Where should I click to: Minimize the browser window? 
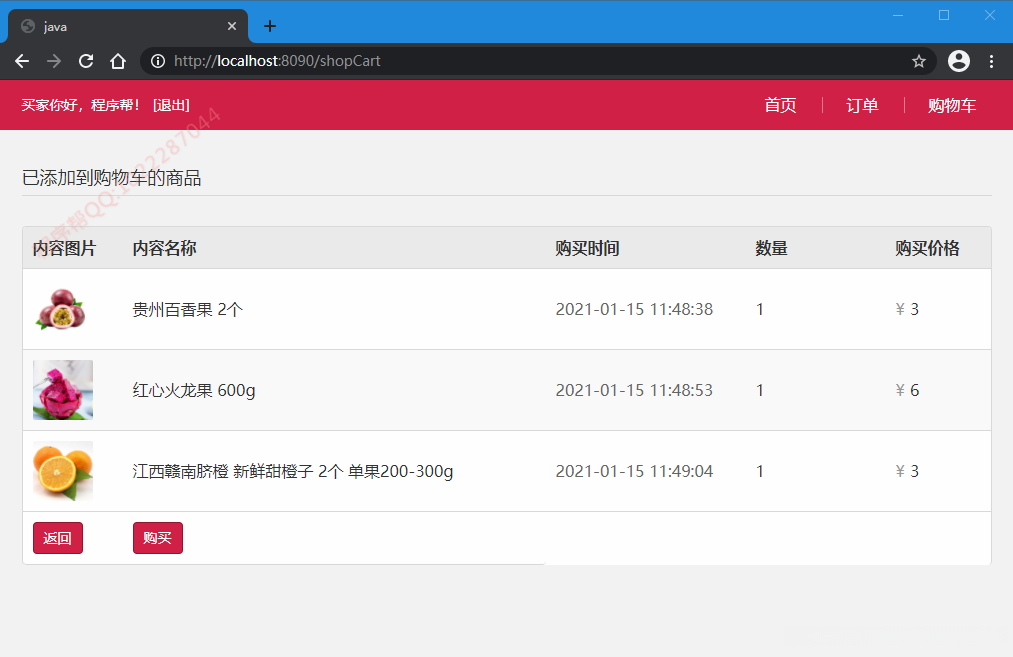[x=898, y=15]
